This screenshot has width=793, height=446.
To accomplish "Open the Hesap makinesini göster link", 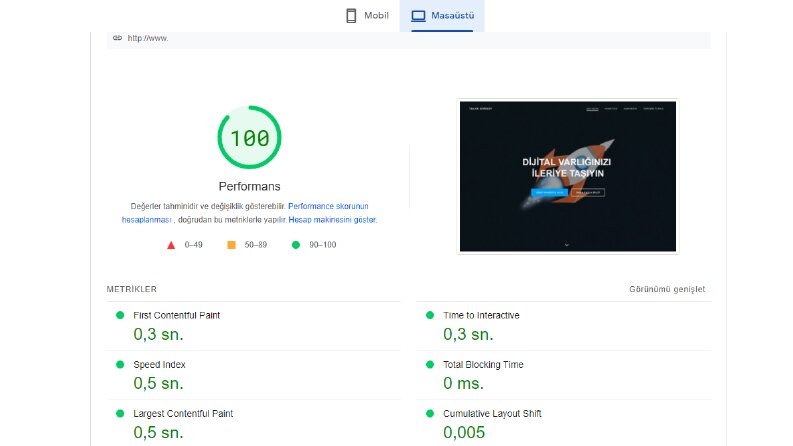I will tap(332, 220).
